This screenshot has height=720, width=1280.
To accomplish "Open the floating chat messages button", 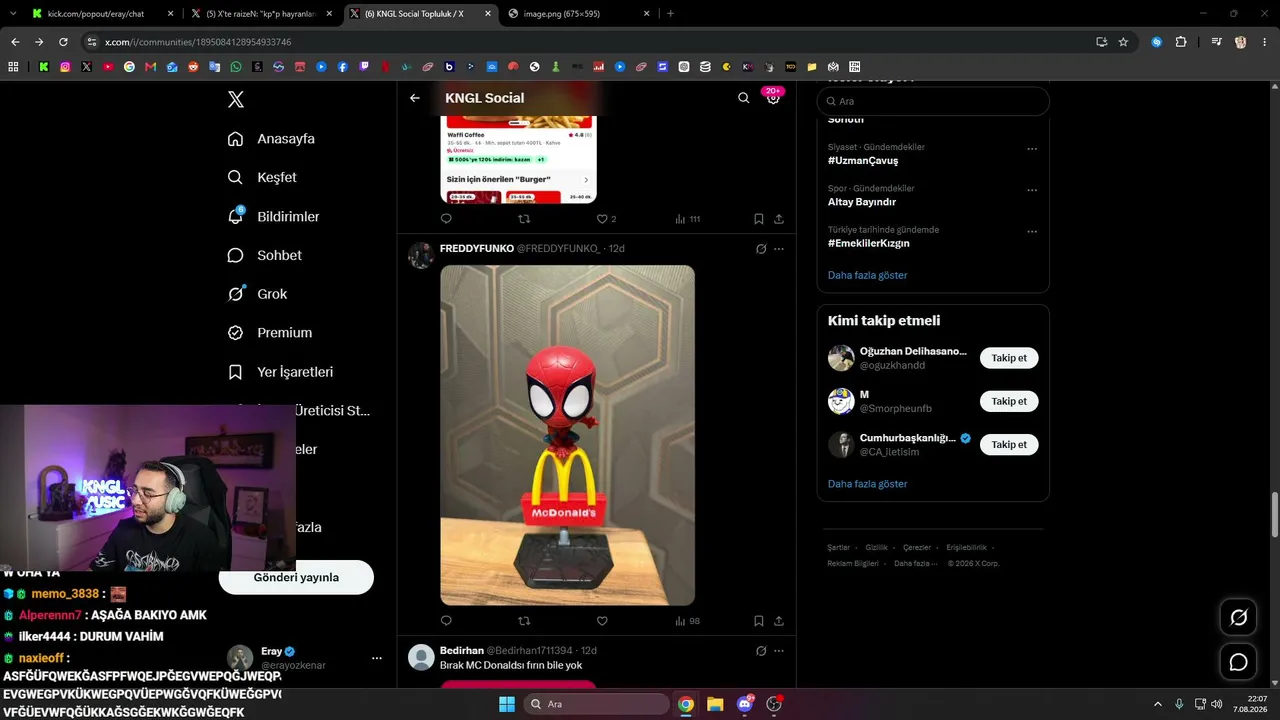I will pyautogui.click(x=1238, y=662).
